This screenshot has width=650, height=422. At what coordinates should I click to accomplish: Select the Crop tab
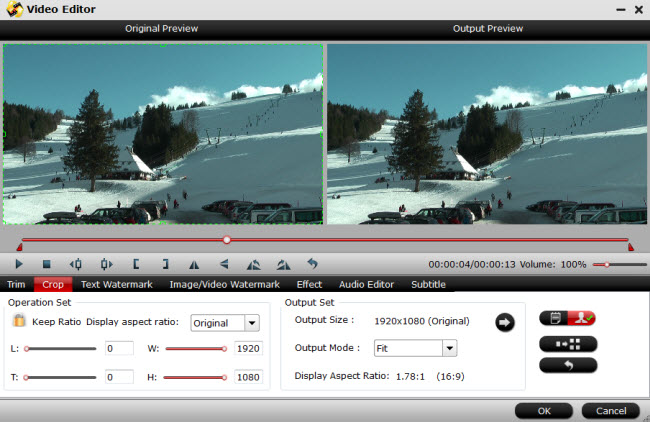click(x=53, y=284)
